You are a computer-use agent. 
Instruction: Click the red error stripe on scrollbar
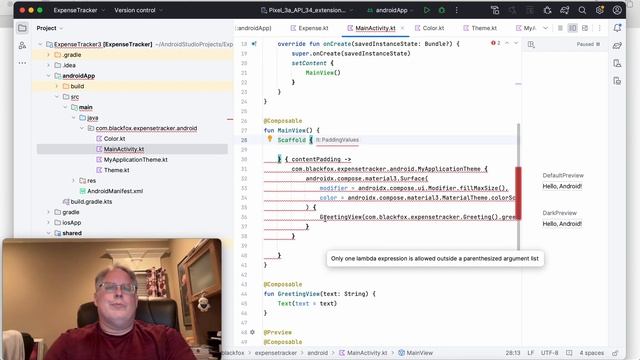(518, 193)
